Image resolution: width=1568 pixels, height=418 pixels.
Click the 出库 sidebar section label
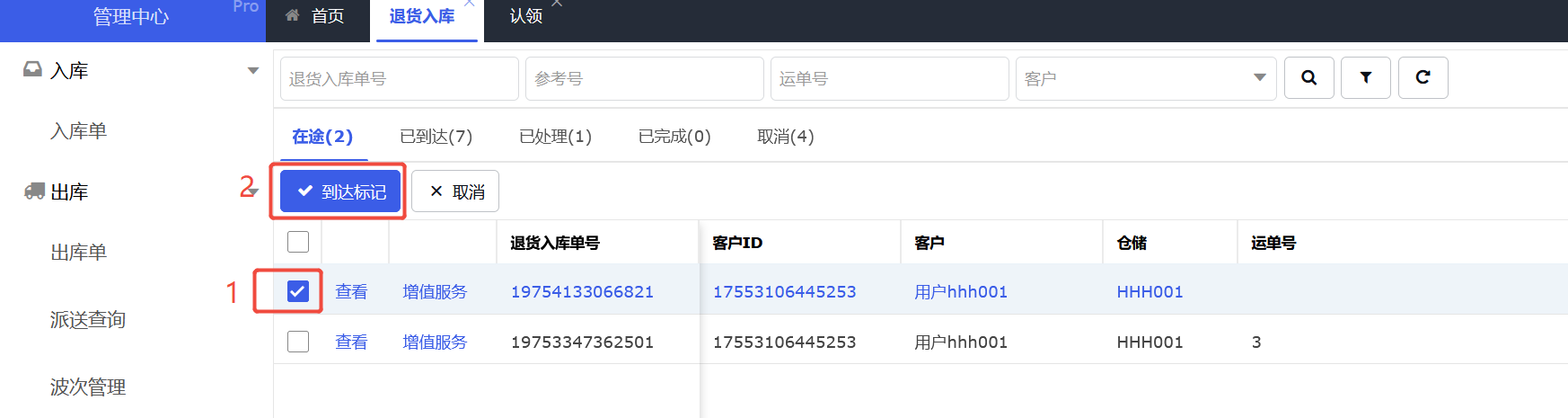[69, 191]
